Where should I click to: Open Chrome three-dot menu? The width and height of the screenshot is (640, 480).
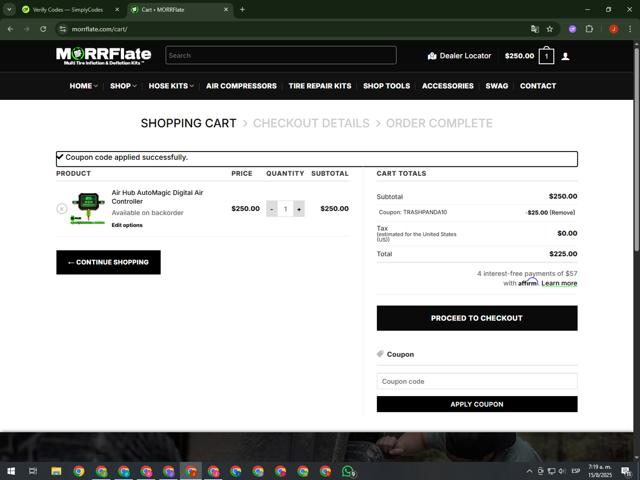pos(630,29)
